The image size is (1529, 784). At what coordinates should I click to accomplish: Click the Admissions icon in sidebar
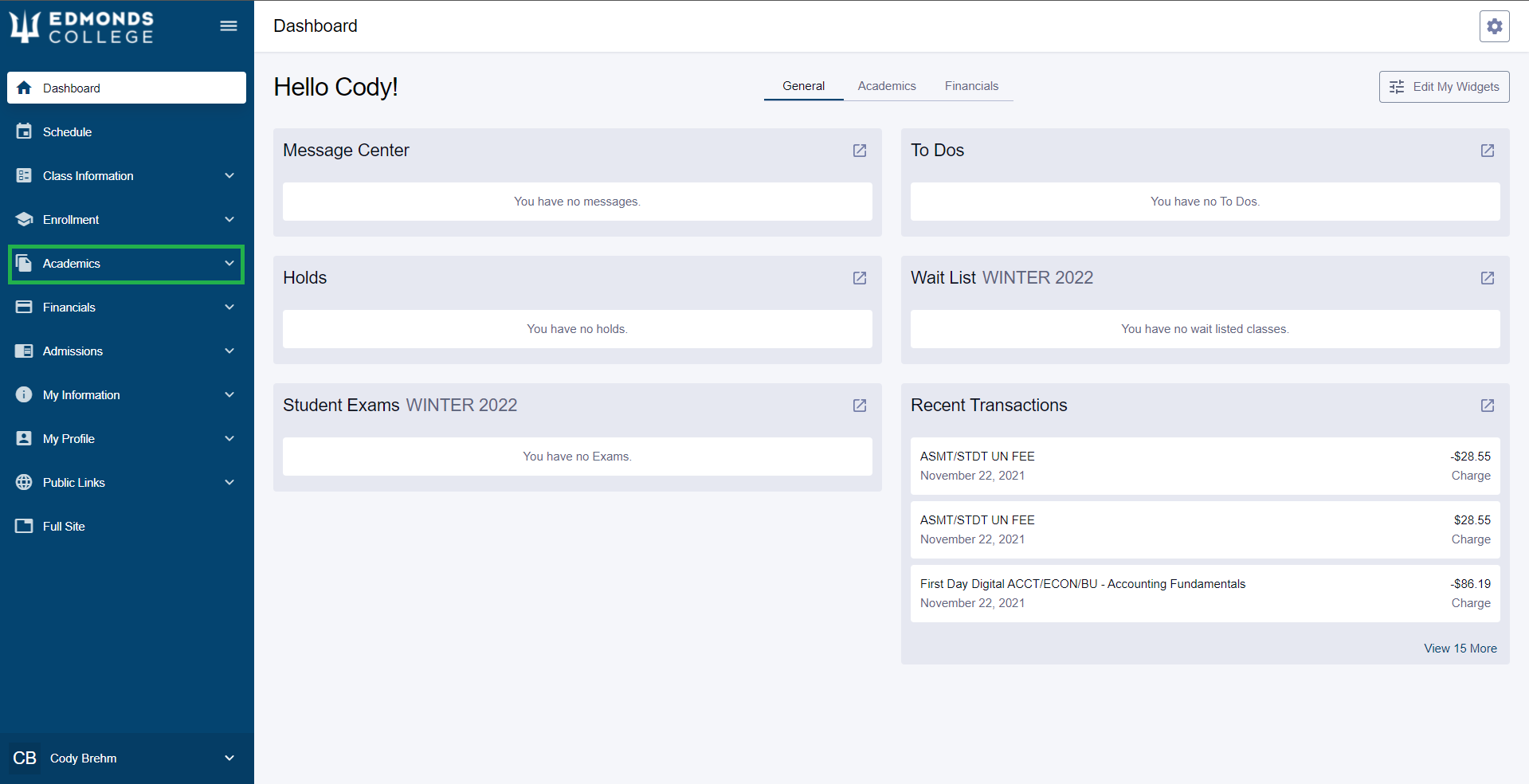click(x=24, y=351)
